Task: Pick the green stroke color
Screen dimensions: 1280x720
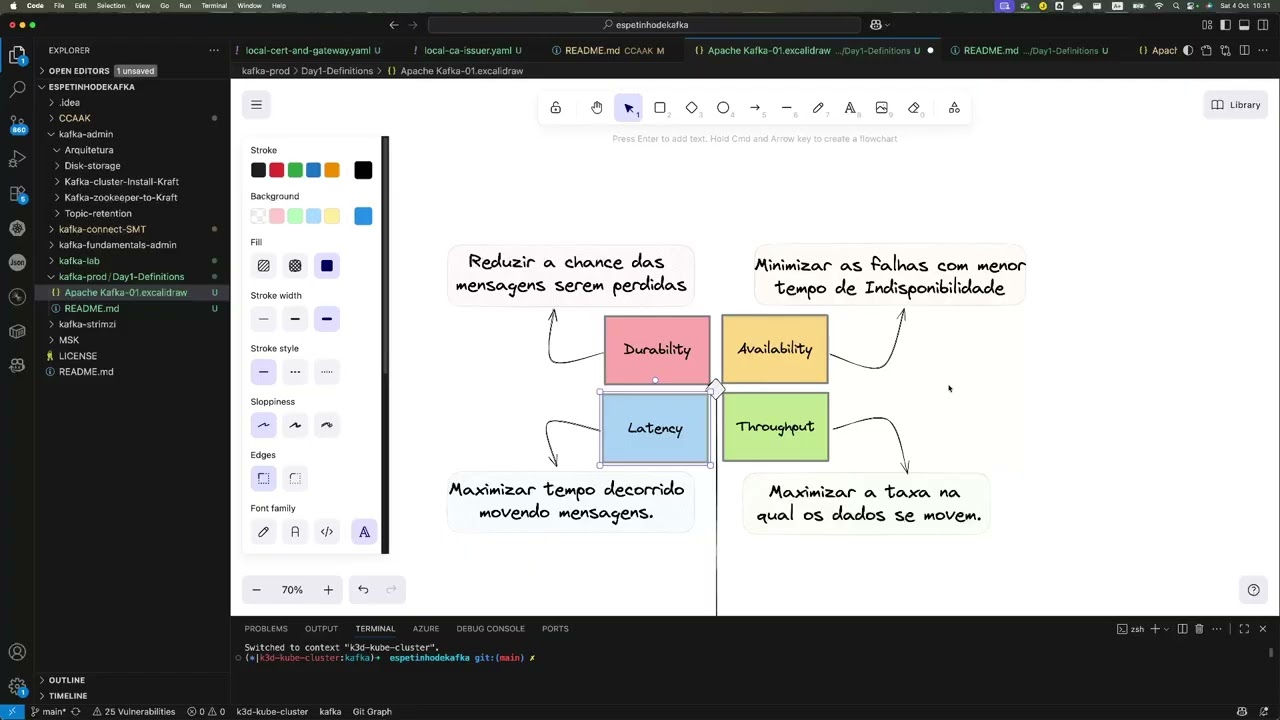Action: 295,170
